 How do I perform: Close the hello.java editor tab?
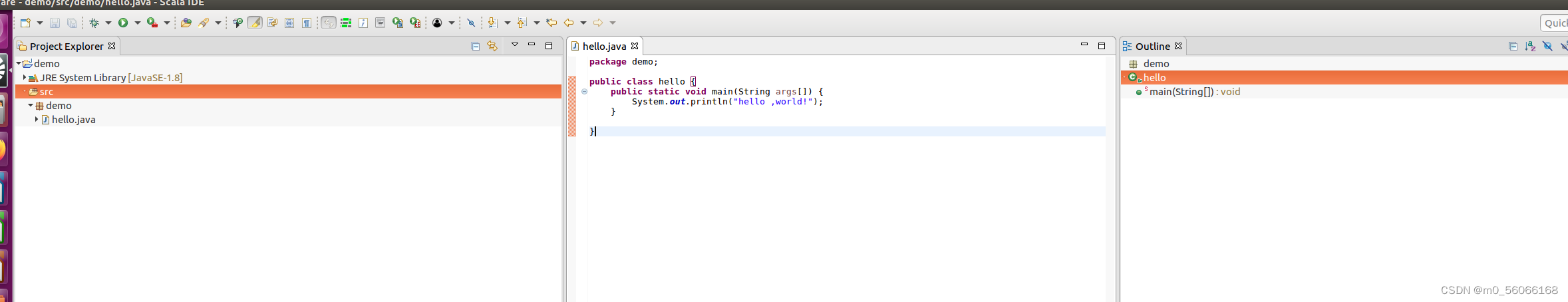click(635, 46)
